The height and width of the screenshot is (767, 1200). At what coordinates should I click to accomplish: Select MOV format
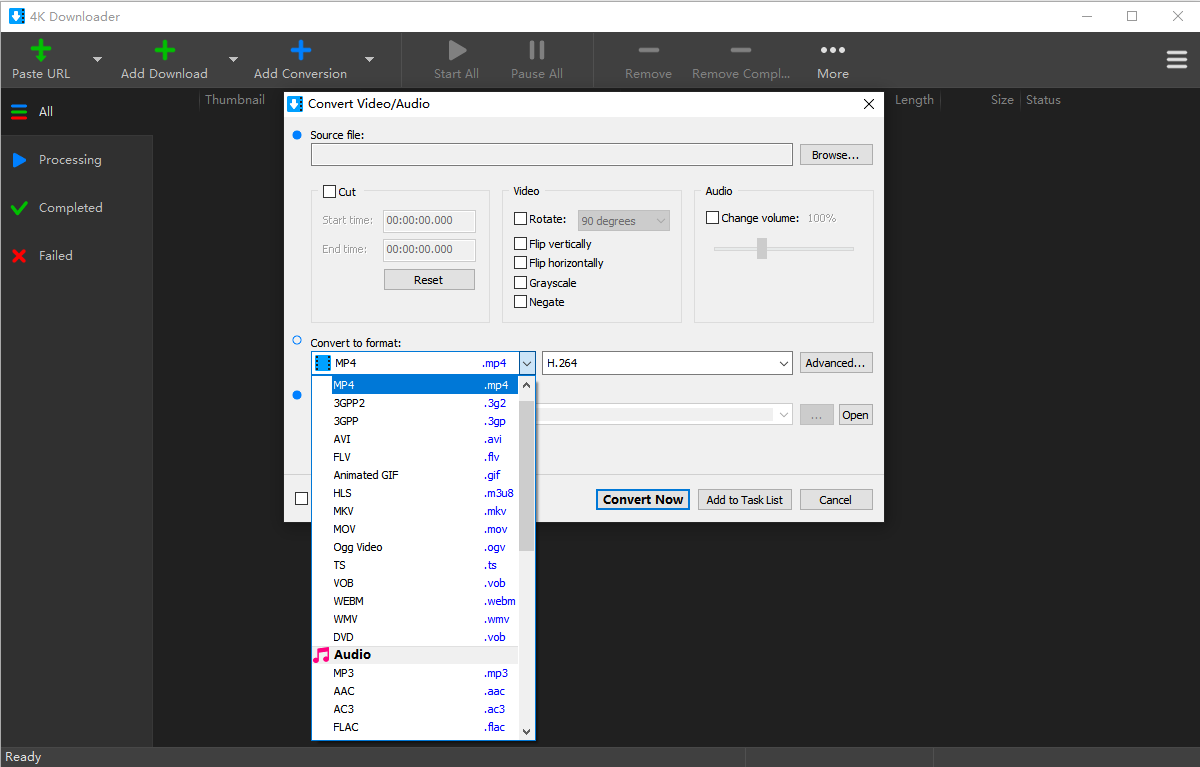click(x=415, y=529)
